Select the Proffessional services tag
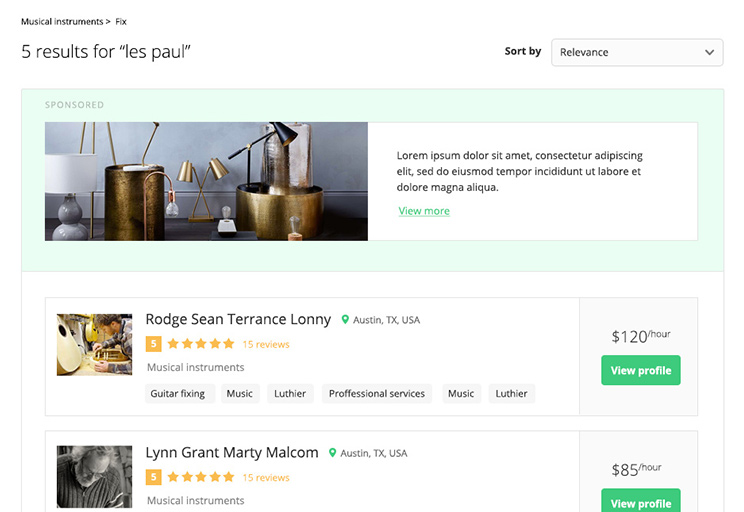Screen dimensions: 744x512 coord(377,394)
